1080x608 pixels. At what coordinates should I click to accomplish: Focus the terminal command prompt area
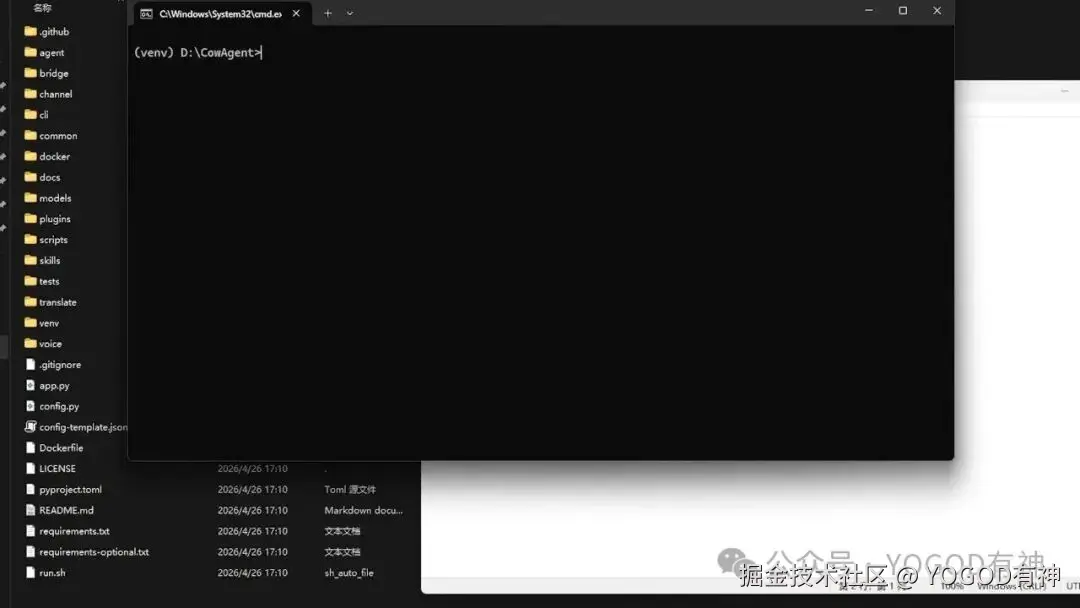541,241
